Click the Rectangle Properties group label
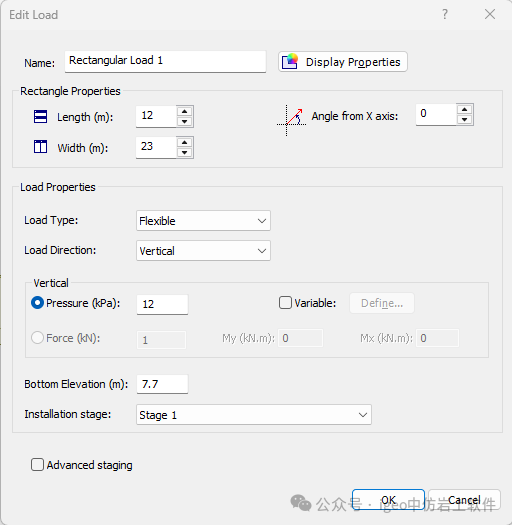Screen dimensions: 512x525 (70, 91)
